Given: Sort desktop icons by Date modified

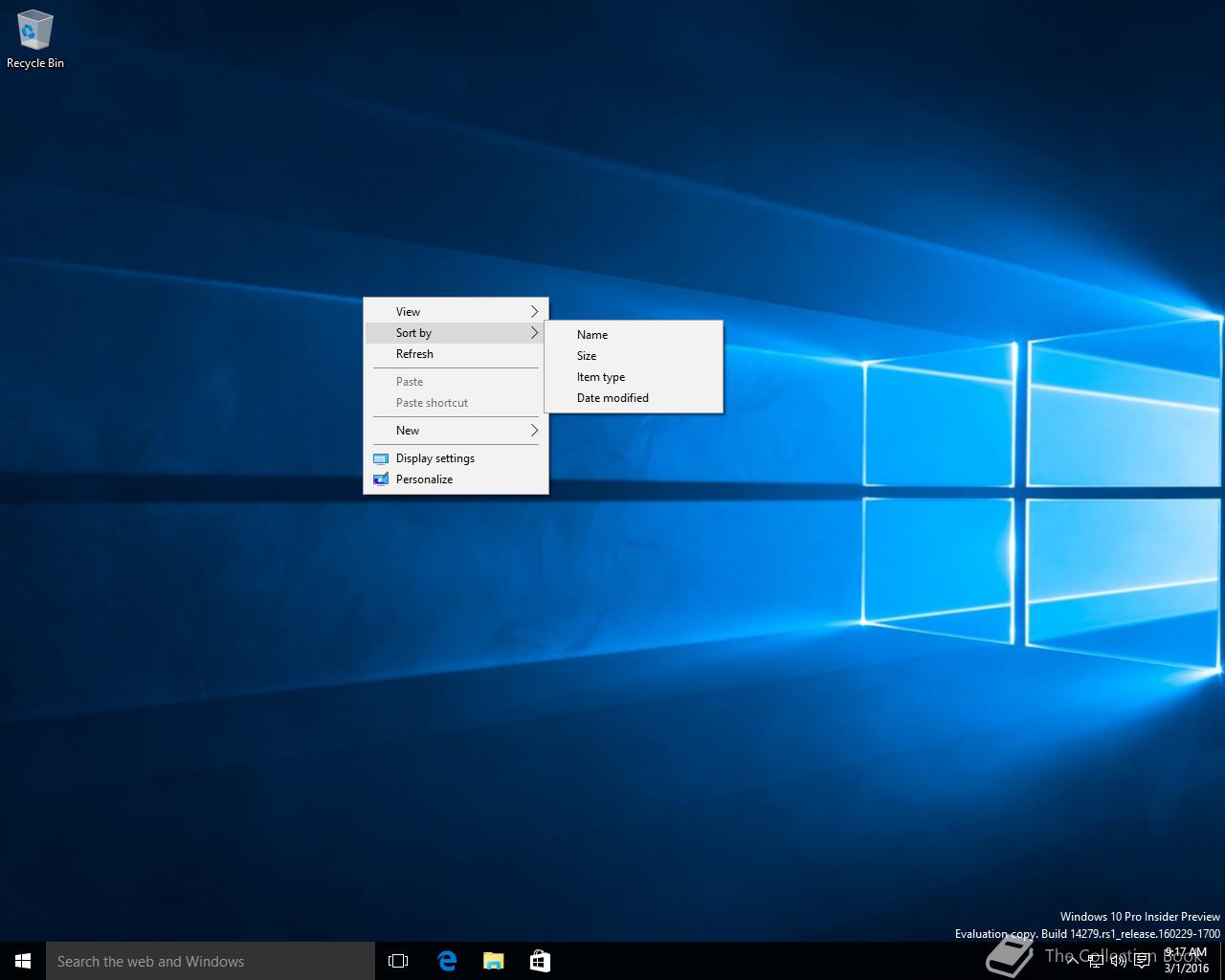Looking at the screenshot, I should [634, 397].
